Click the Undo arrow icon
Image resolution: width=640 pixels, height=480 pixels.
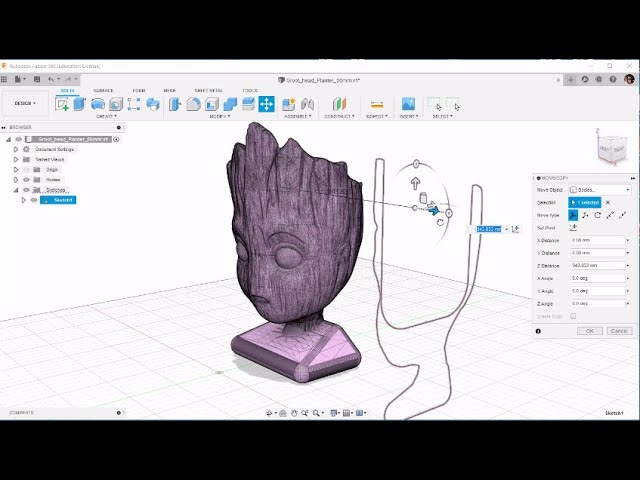coord(51,79)
